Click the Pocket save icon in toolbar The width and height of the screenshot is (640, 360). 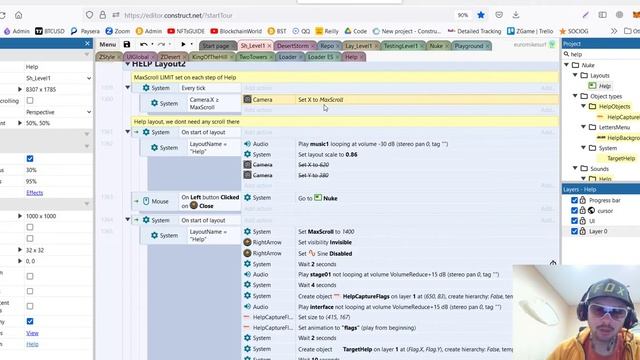tap(499, 15)
